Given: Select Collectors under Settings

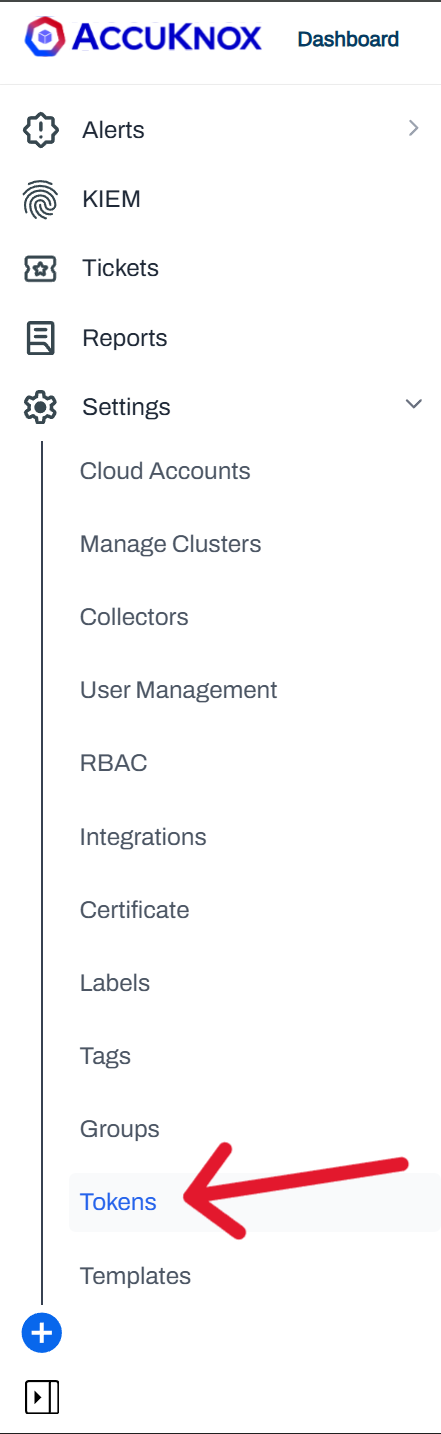Looking at the screenshot, I should click(134, 617).
